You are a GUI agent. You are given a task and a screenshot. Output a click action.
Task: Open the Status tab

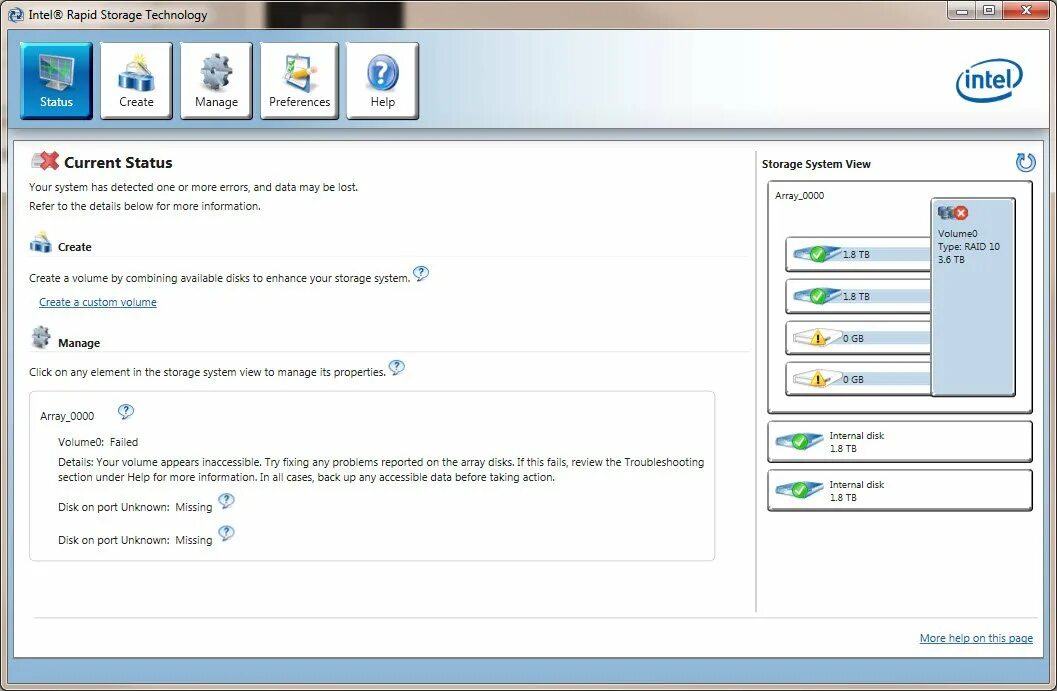[x=56, y=81]
